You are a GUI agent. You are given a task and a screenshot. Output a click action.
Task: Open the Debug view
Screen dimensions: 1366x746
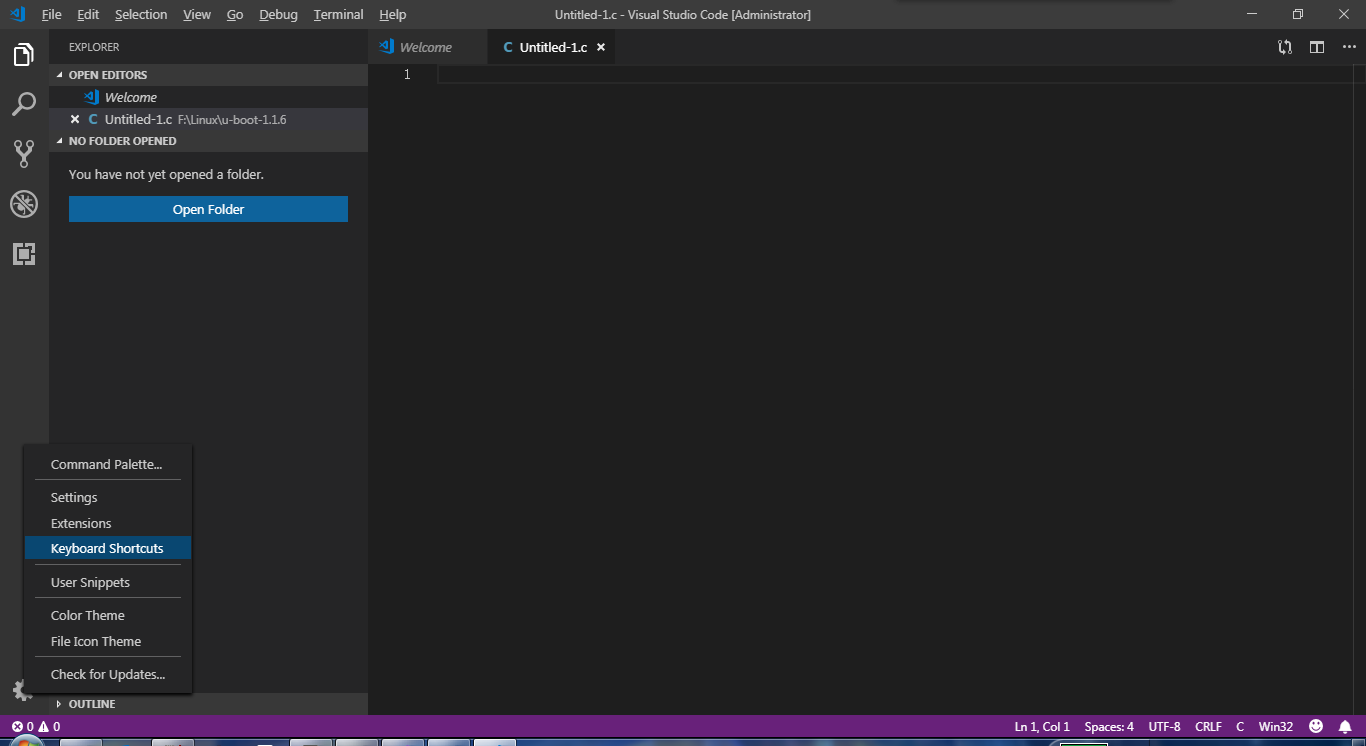point(24,204)
